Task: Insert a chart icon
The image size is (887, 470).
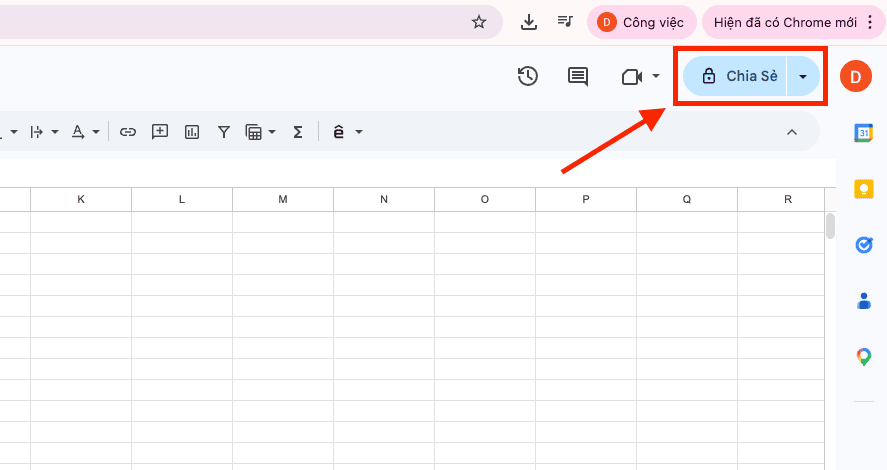Action: [x=192, y=132]
